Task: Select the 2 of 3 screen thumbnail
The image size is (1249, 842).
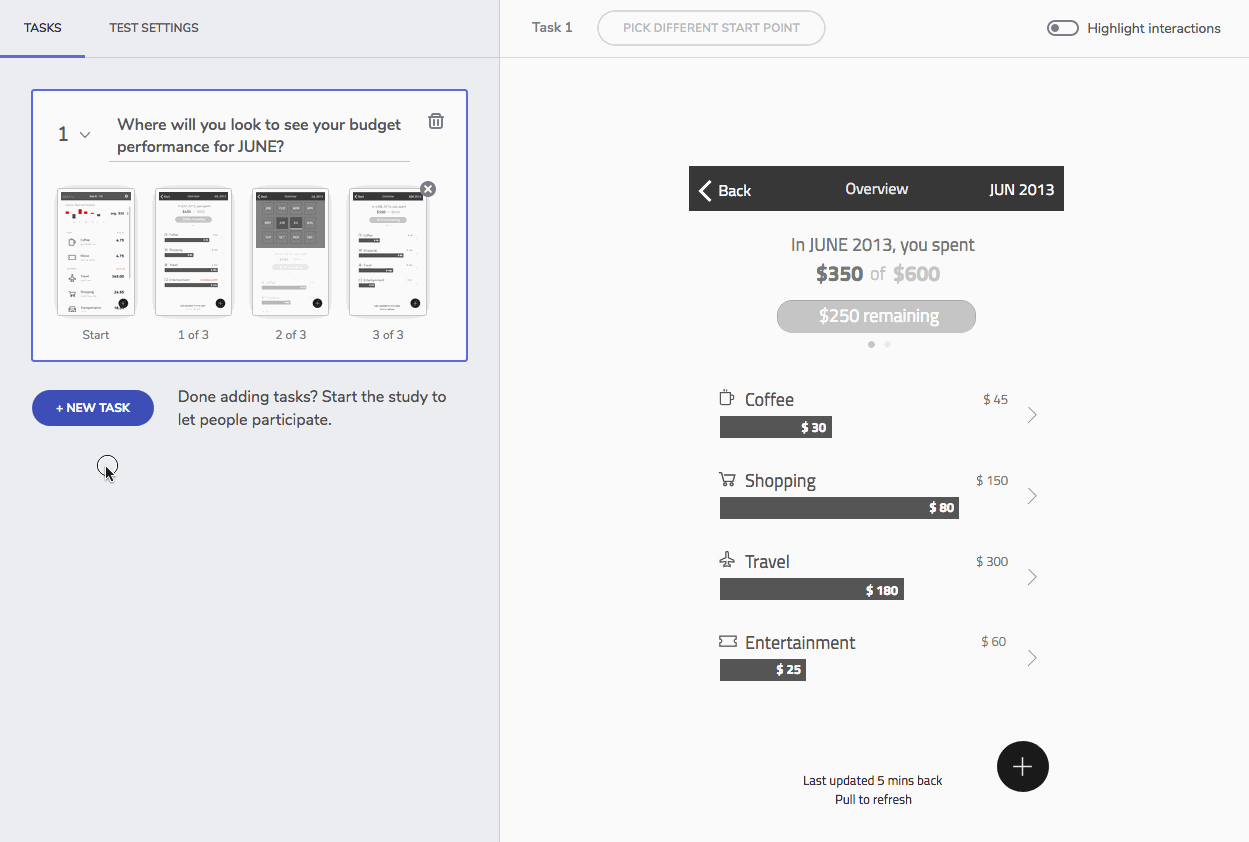Action: tap(291, 252)
